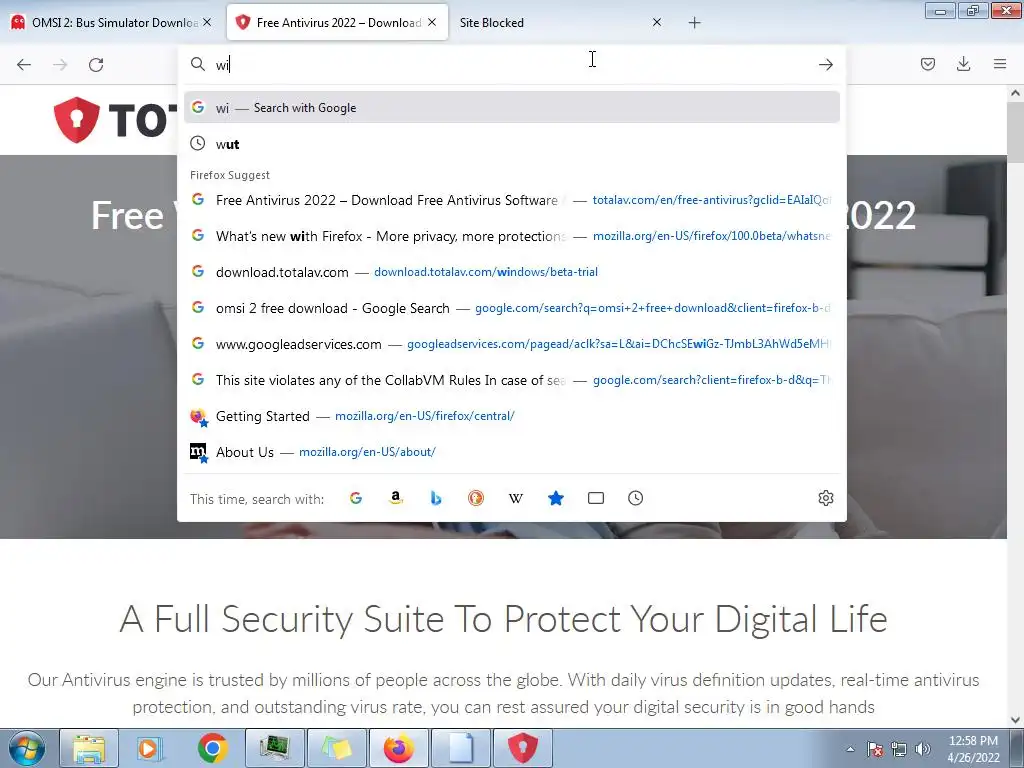Open Windows Explorer from taskbar
The image size is (1024, 768).
89,748
